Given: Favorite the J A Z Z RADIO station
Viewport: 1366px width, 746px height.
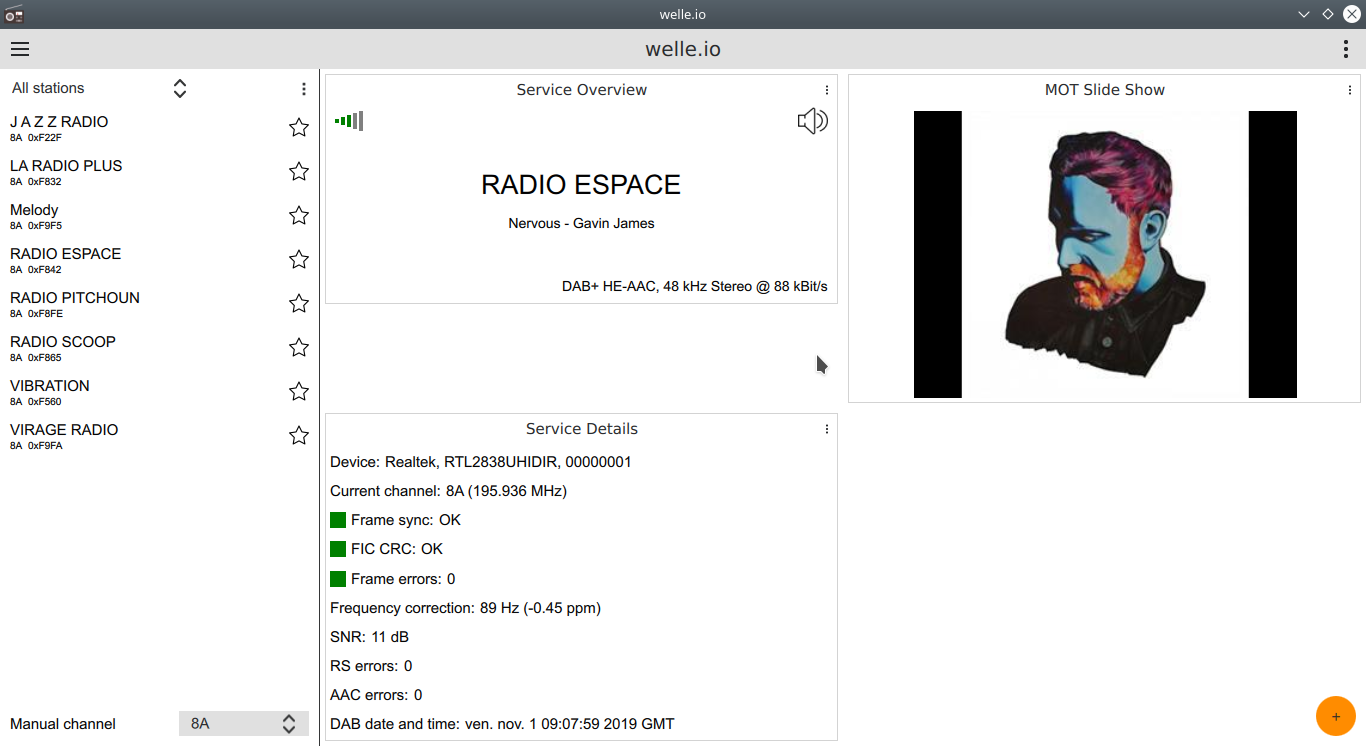Looking at the screenshot, I should tap(298, 127).
